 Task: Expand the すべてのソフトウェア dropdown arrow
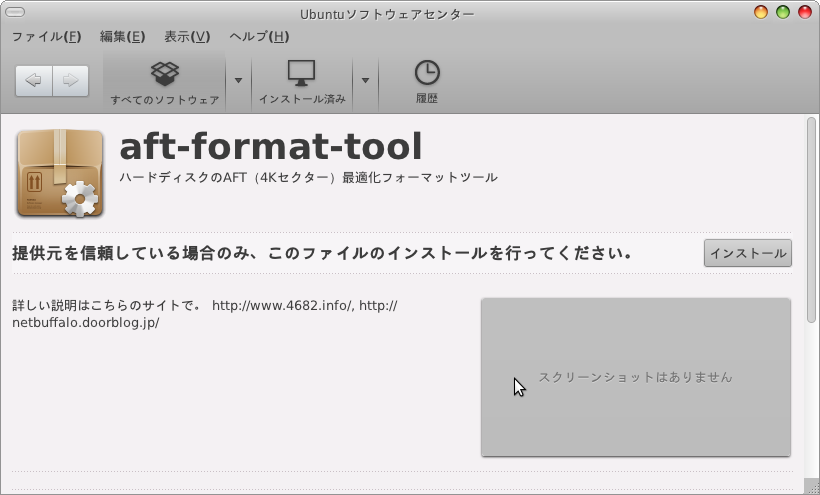[238, 80]
